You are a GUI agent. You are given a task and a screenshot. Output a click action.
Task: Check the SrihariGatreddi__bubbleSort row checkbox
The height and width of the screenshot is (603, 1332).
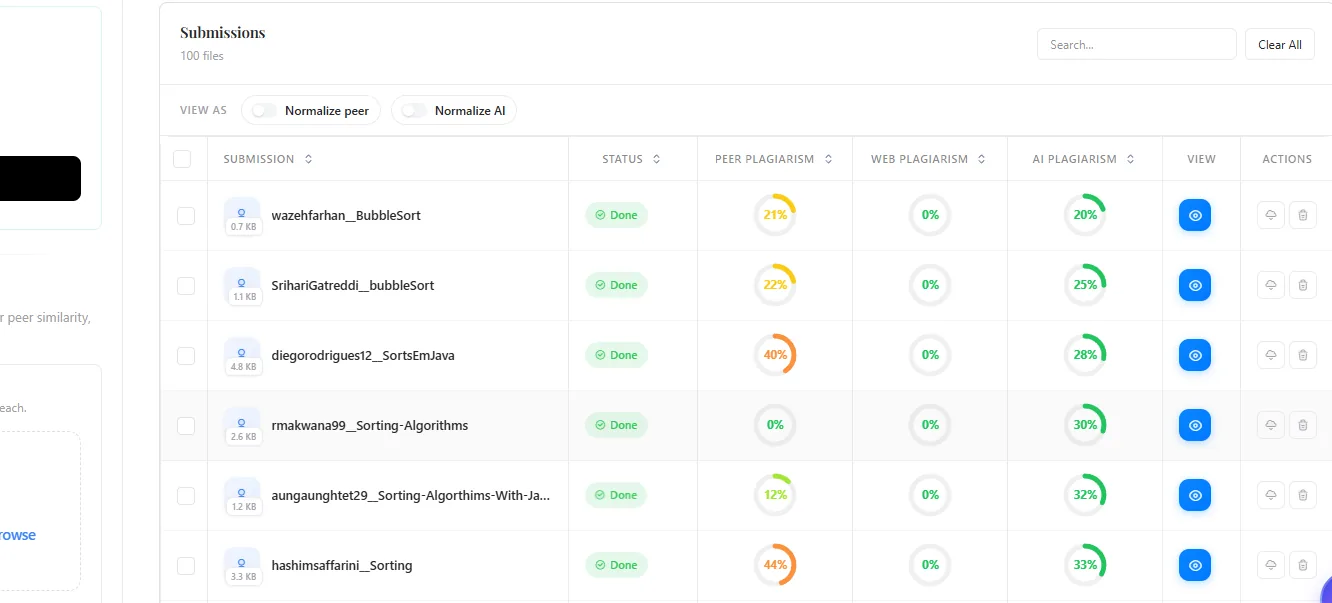[x=186, y=285]
